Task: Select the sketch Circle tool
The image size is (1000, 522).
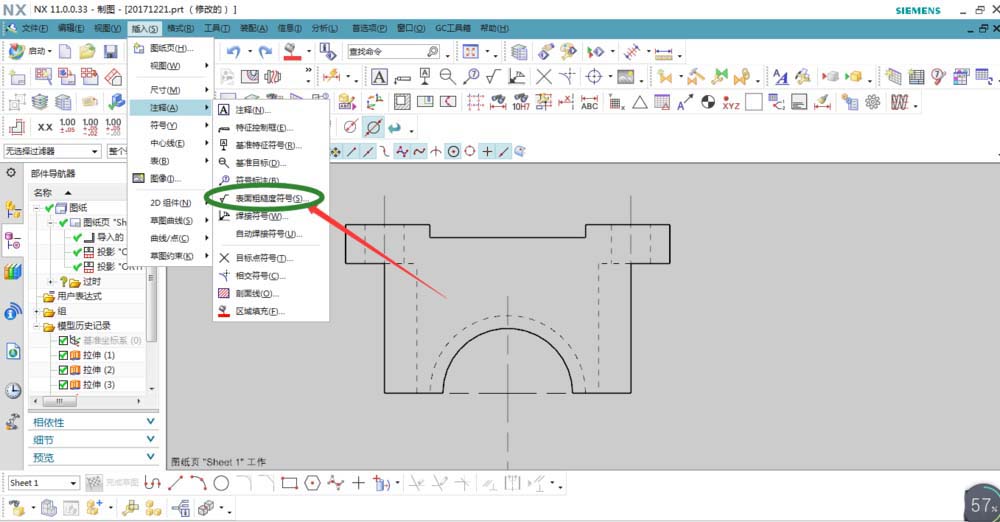Action: 221,483
